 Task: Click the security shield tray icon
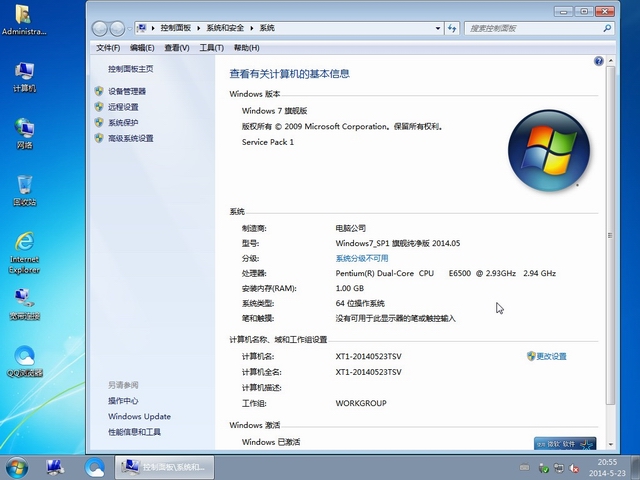pyautogui.click(x=543, y=468)
